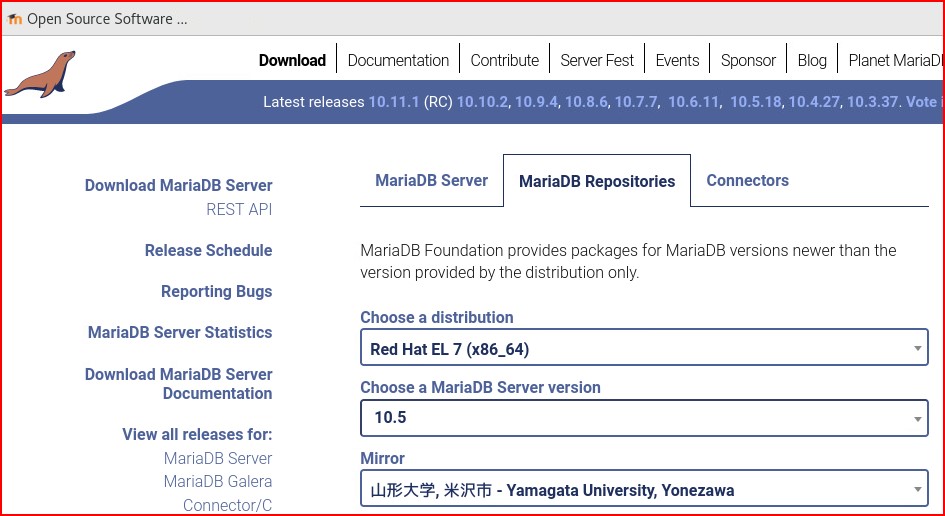Open the Blog menu item
The height and width of the screenshot is (516, 945).
point(812,60)
